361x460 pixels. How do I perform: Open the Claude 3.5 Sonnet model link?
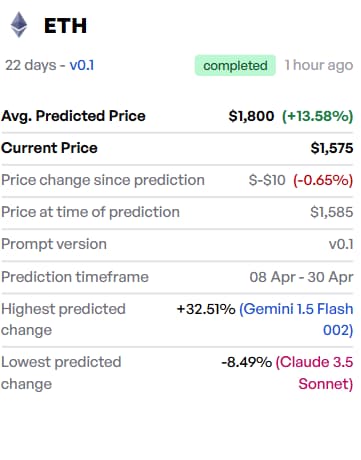(314, 373)
